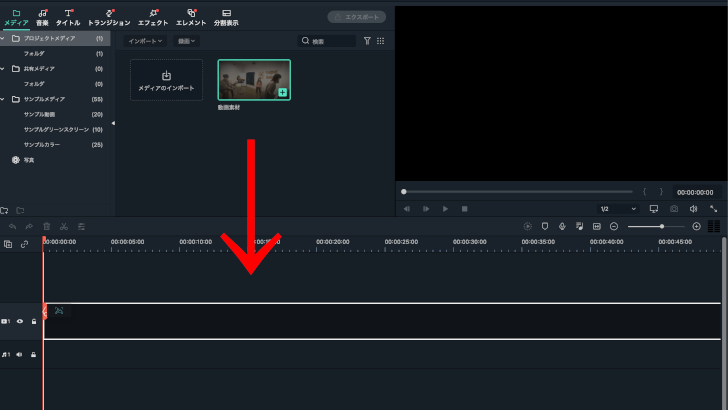The image size is (728, 410).
Task: Toggle the auto-link chain icon
Action: pos(25,244)
